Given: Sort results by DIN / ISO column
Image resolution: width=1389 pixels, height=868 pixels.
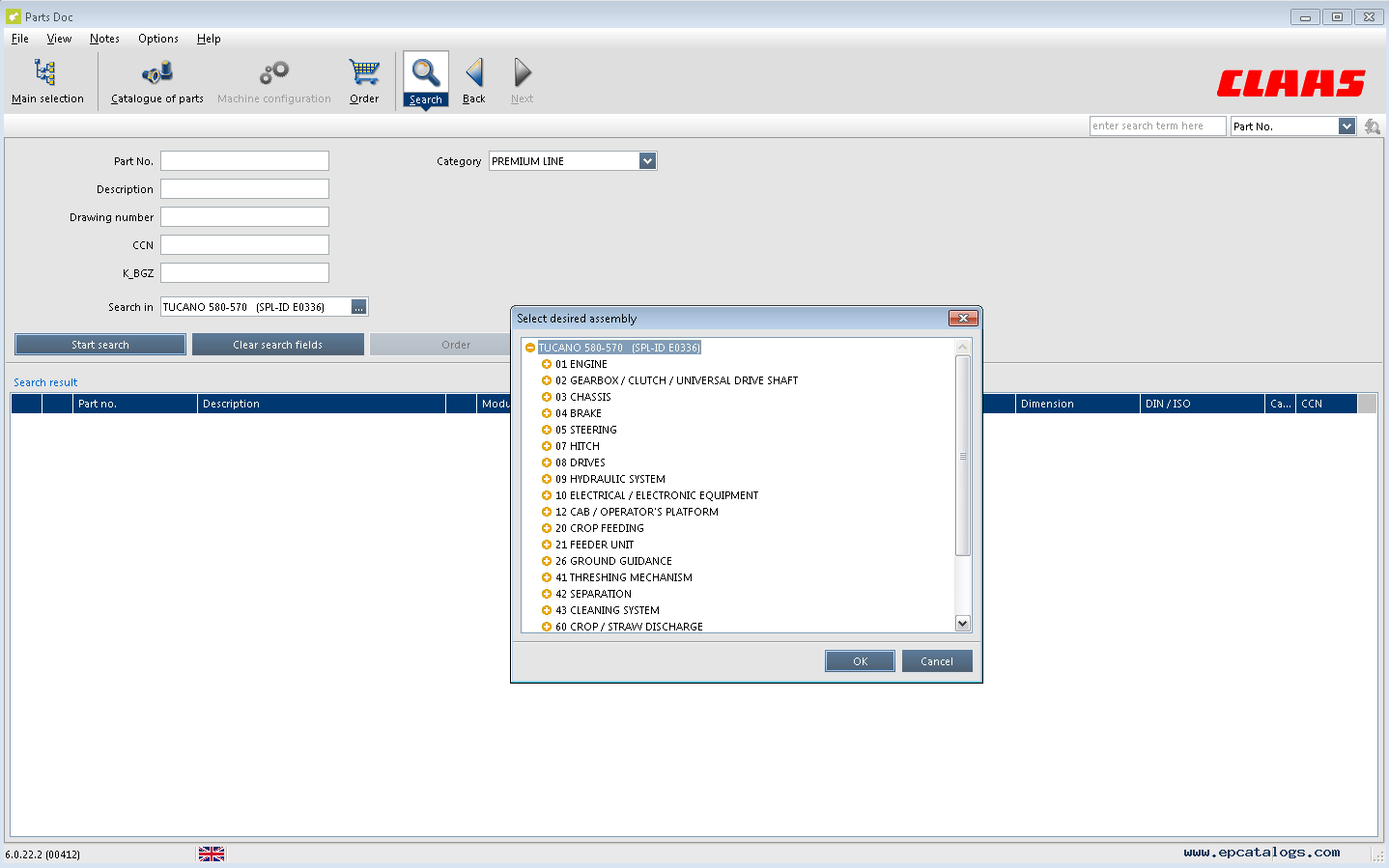Looking at the screenshot, I should coord(1203,404).
